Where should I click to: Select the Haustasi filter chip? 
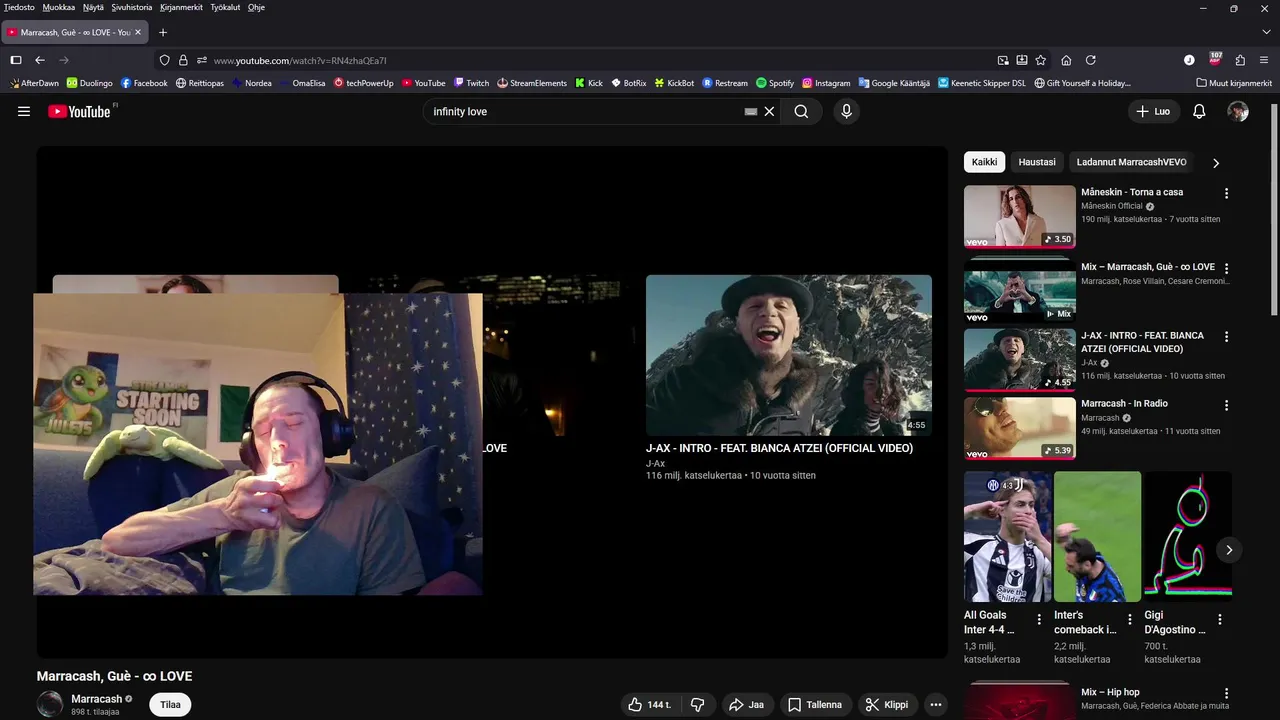(x=1037, y=162)
